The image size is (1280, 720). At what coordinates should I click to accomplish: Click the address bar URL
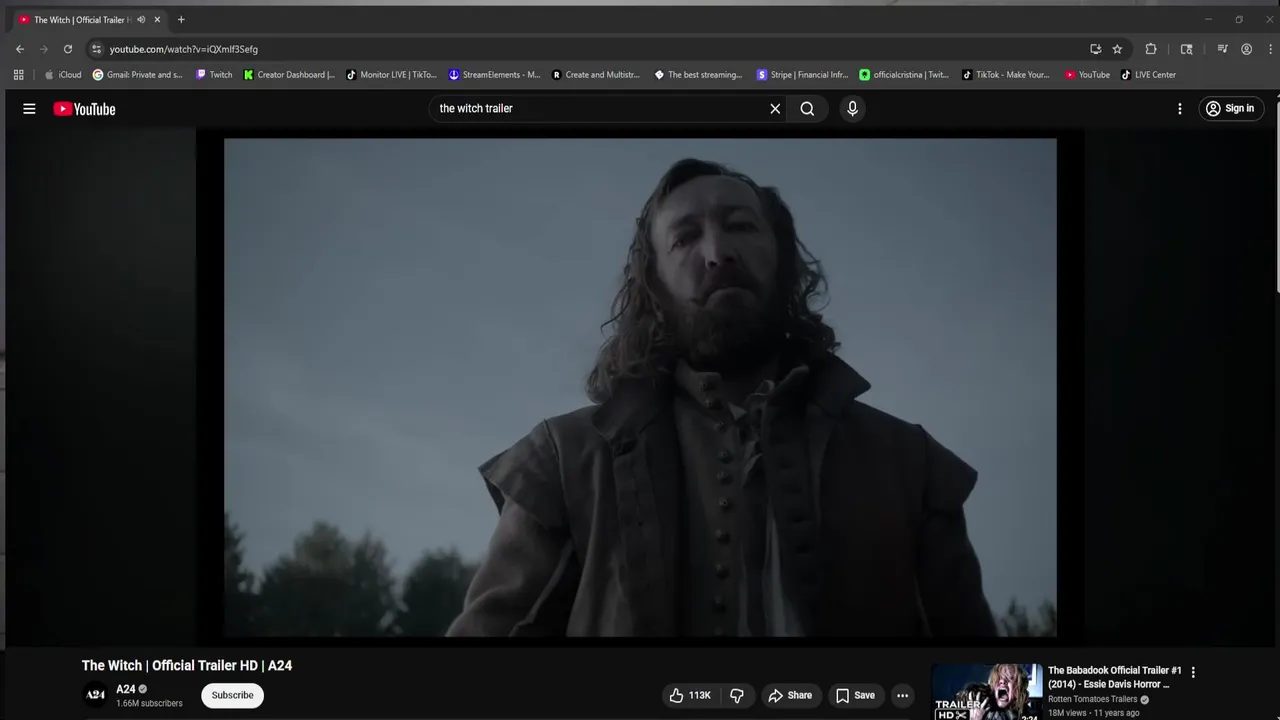(x=184, y=49)
